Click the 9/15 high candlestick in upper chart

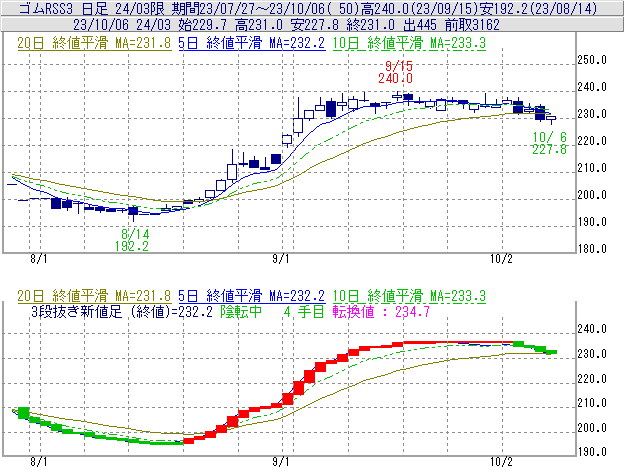(x=397, y=96)
